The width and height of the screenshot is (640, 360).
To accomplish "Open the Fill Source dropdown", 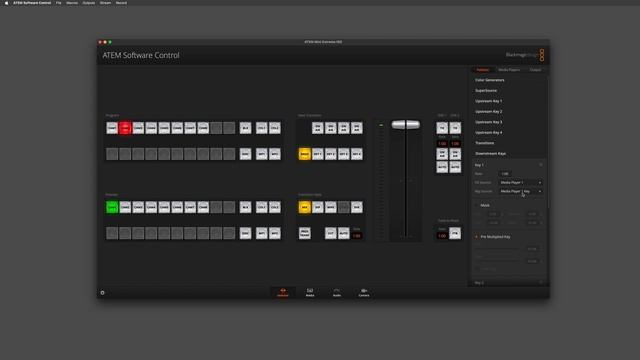I will tap(521, 182).
